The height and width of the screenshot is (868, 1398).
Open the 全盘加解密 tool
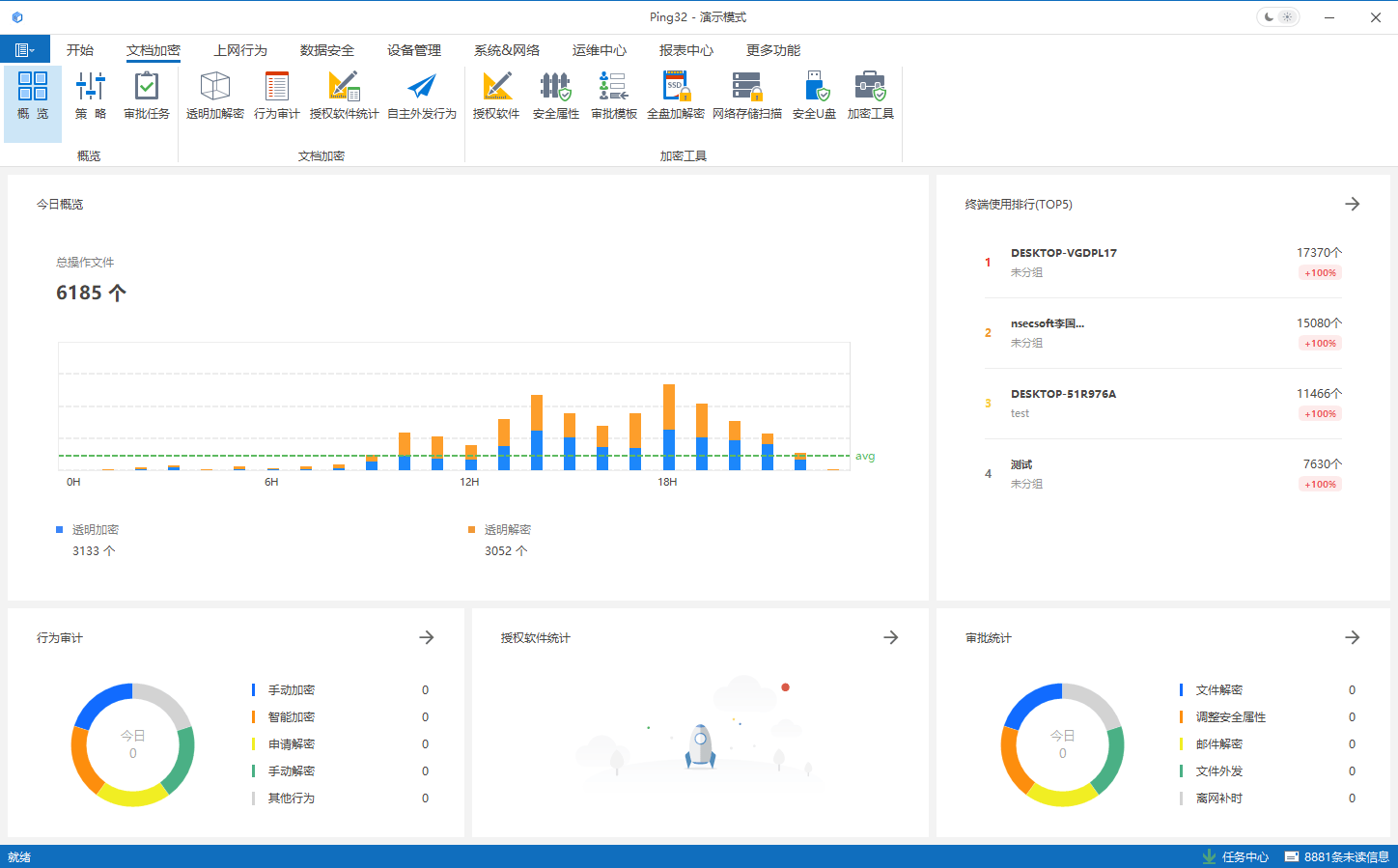click(675, 96)
